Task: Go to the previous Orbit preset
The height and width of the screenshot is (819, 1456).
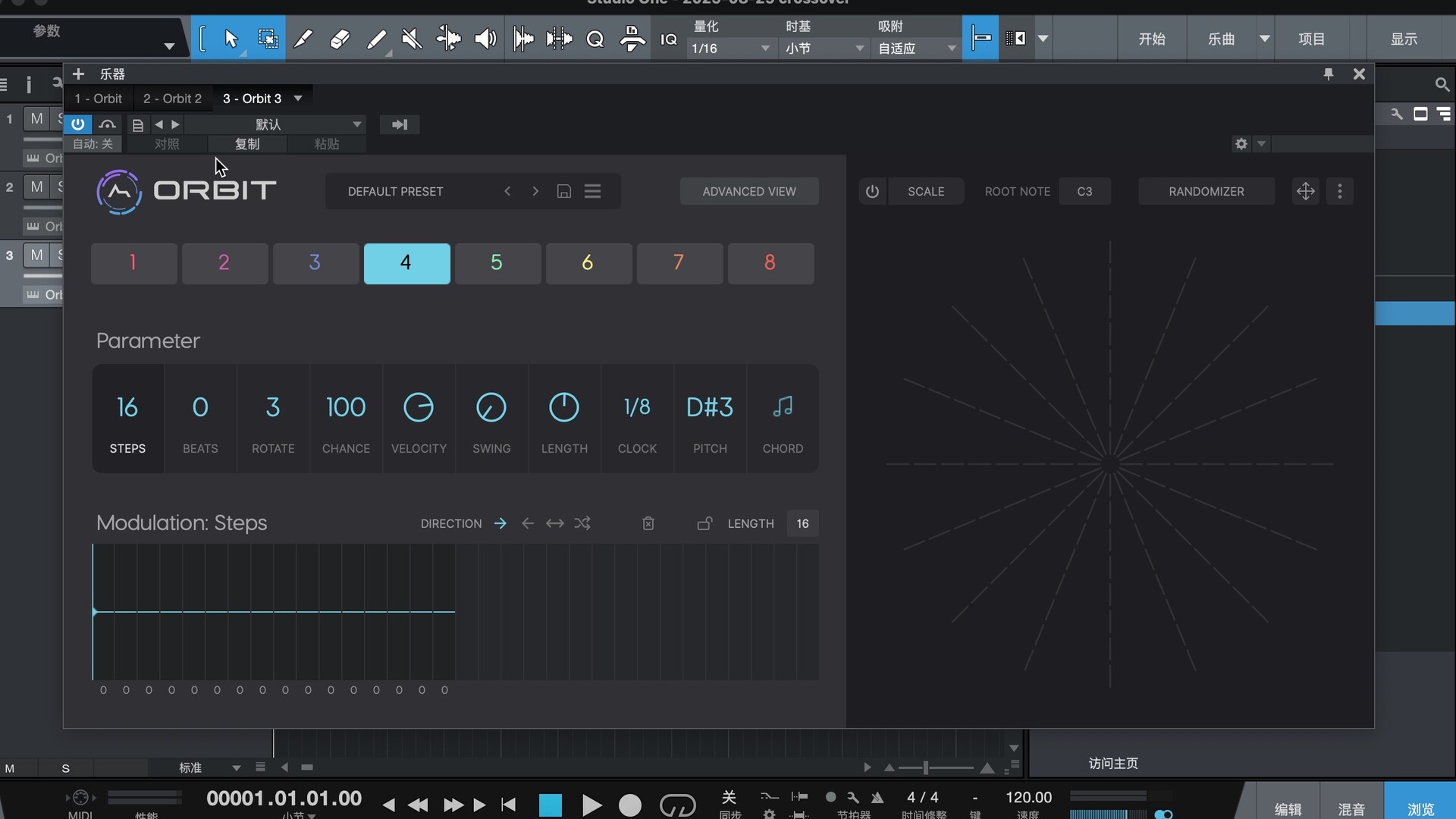Action: pyautogui.click(x=507, y=191)
